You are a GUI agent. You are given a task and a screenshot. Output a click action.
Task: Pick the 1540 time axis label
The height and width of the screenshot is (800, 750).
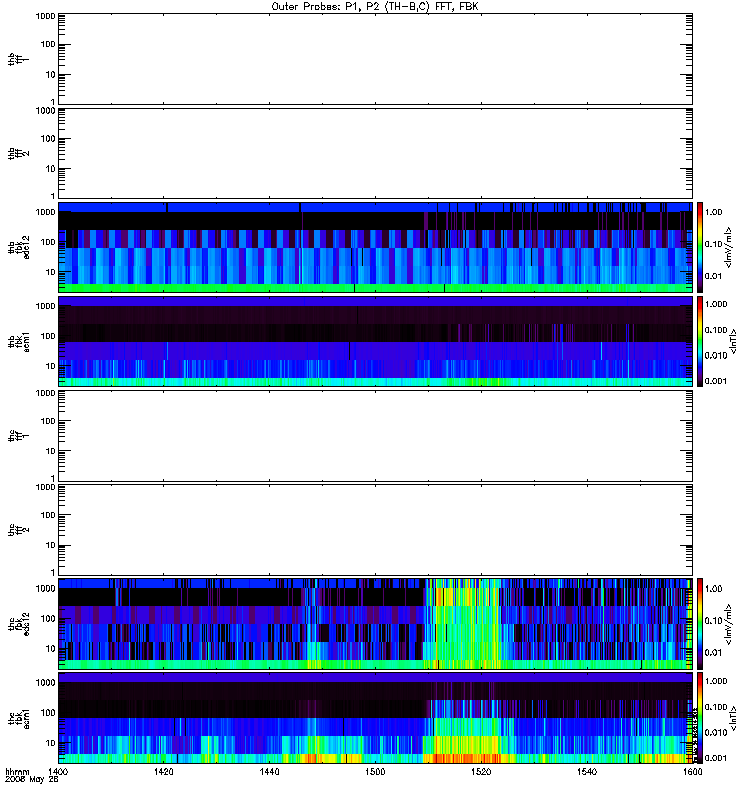pyautogui.click(x=587, y=771)
